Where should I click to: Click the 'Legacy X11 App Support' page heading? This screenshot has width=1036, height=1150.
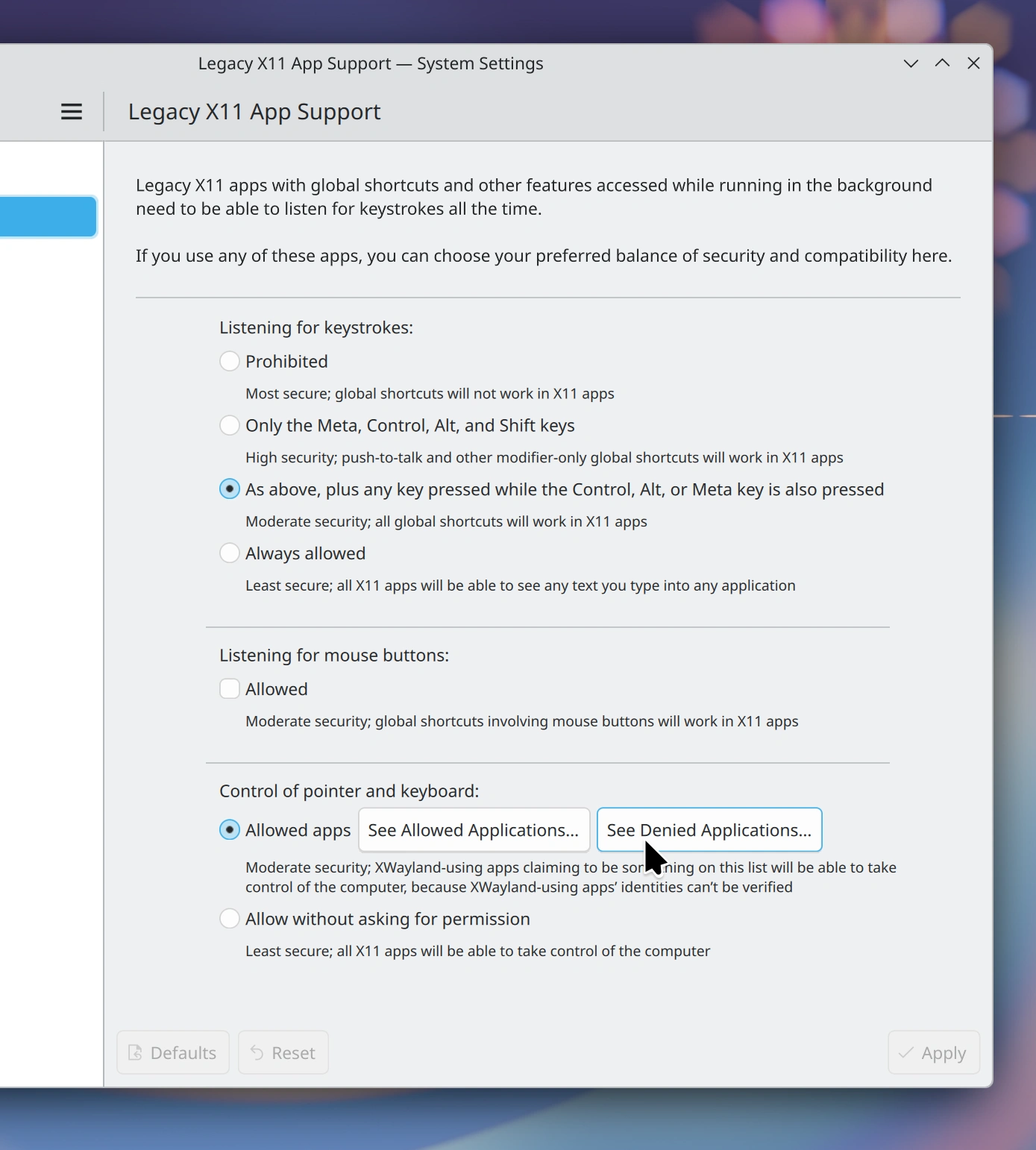[254, 112]
